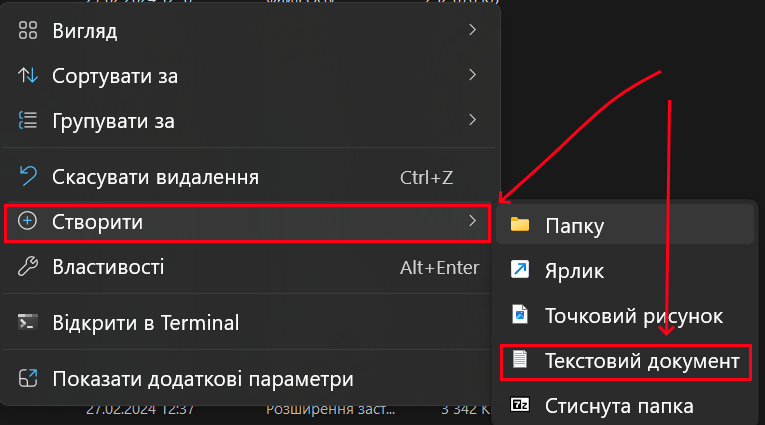This screenshot has width=765, height=425.
Task: Click the Властивості wrench icon
Action: [x=29, y=267]
